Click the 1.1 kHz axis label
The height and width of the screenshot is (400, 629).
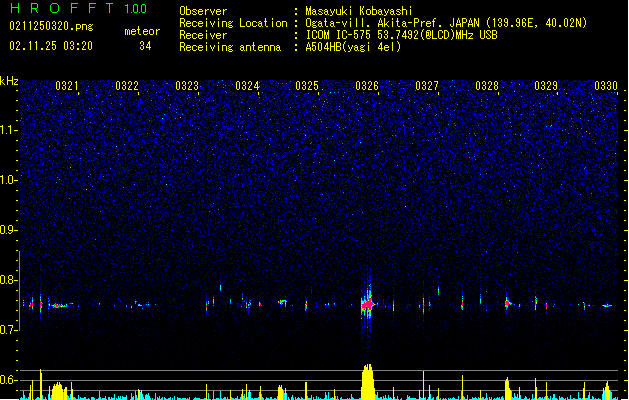(x=9, y=130)
